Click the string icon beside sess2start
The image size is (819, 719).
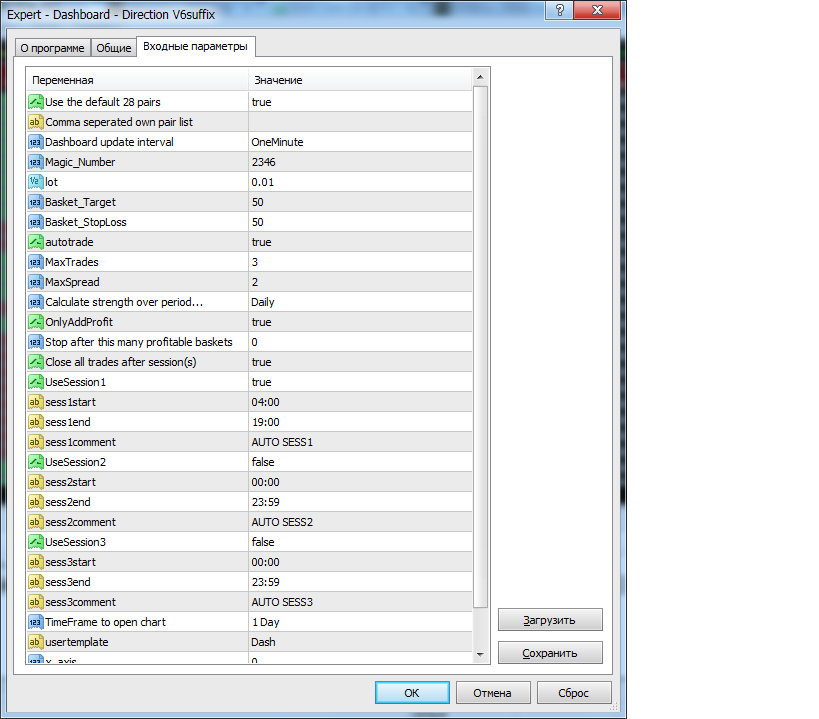[x=36, y=482]
